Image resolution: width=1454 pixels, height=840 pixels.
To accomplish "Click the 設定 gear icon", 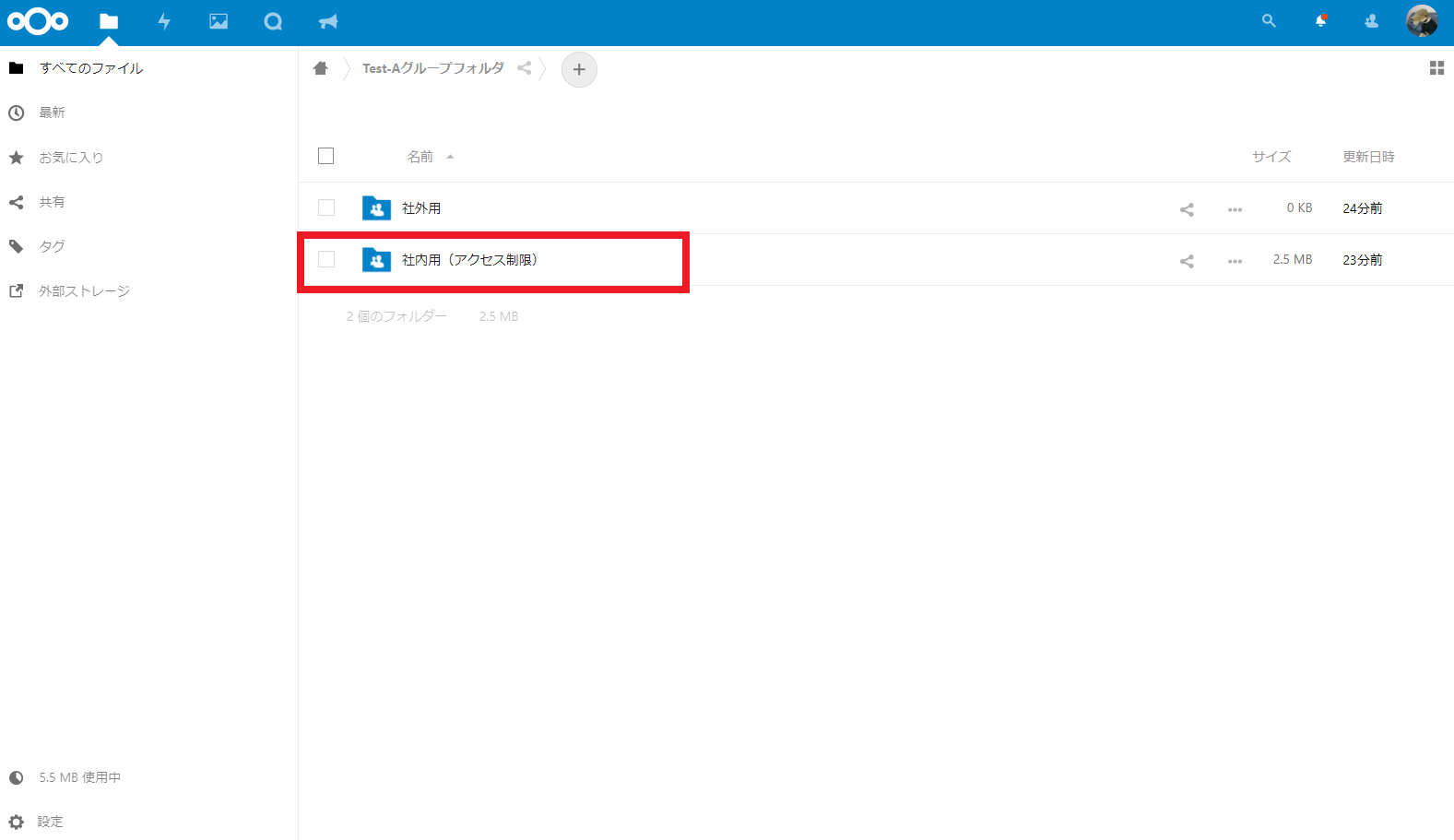I will coord(16,822).
